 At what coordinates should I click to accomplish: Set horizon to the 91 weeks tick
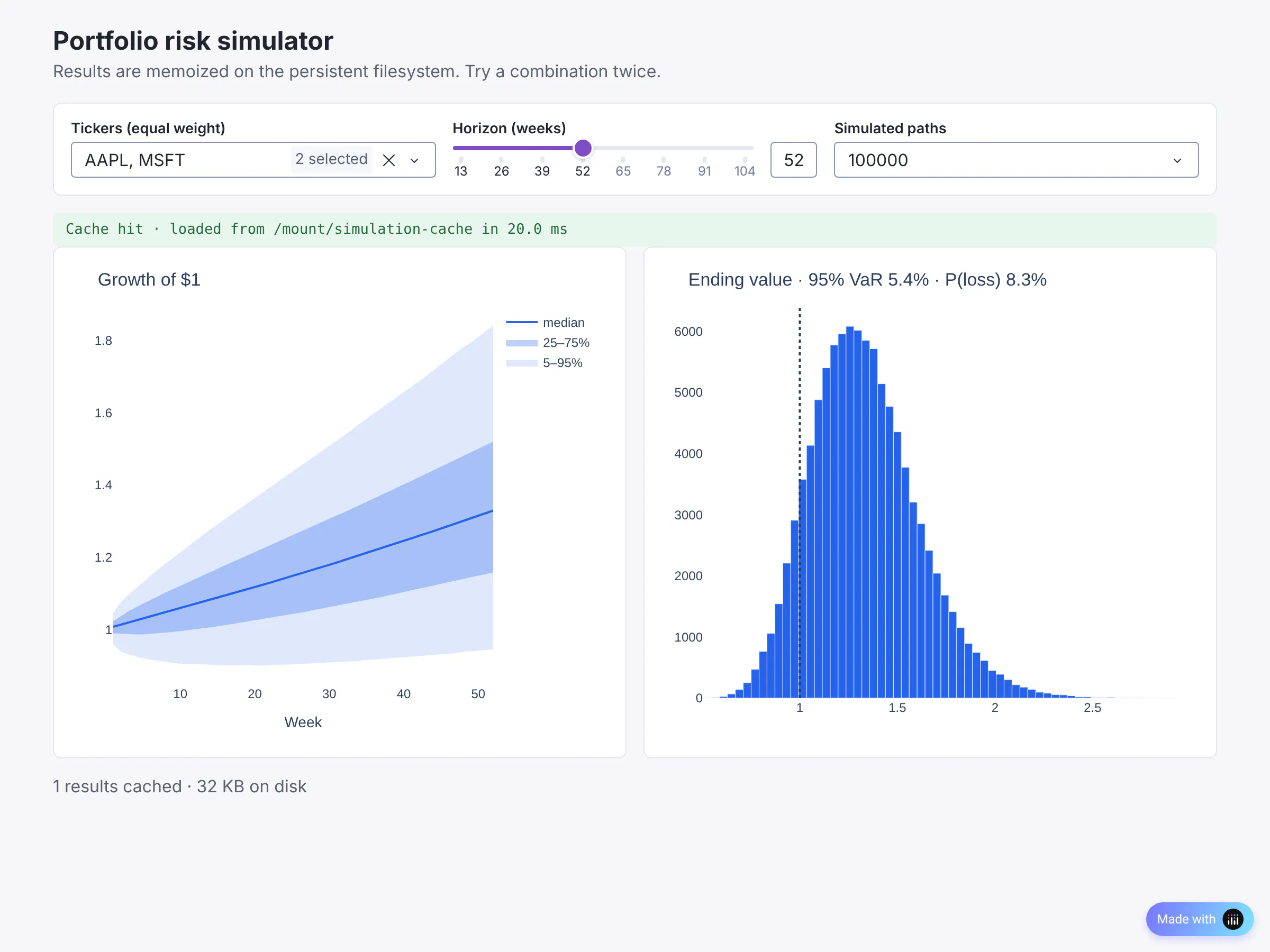tap(704, 170)
